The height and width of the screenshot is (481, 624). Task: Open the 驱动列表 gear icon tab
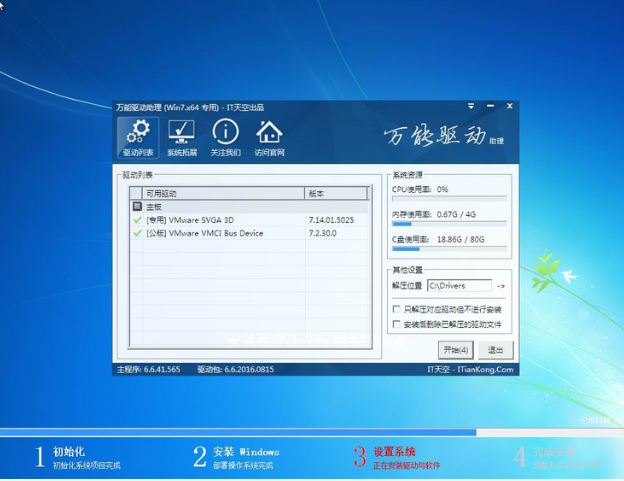138,138
